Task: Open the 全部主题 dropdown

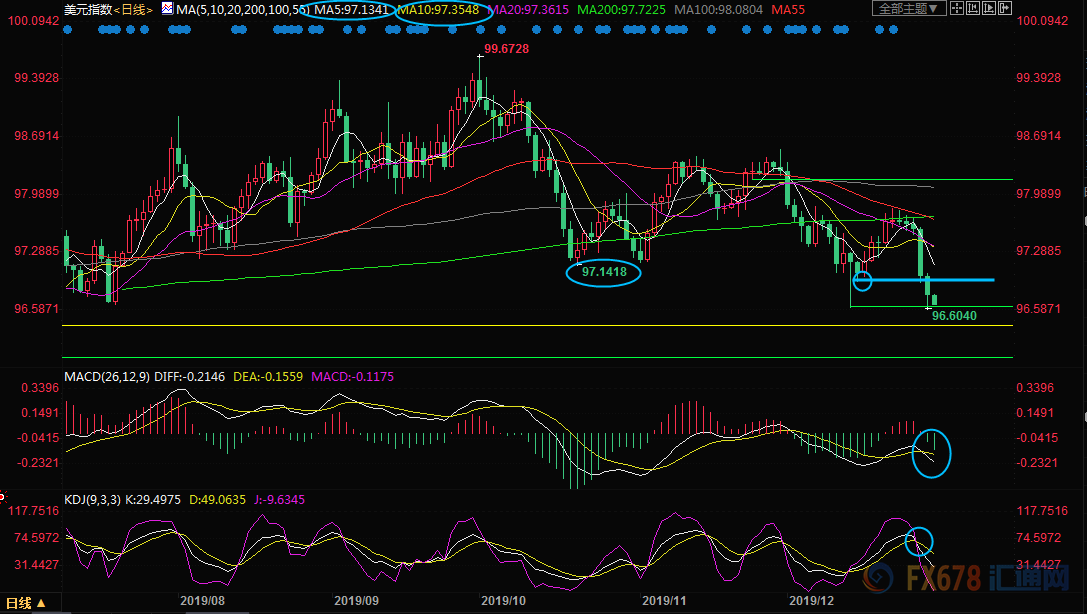Action: click(909, 9)
